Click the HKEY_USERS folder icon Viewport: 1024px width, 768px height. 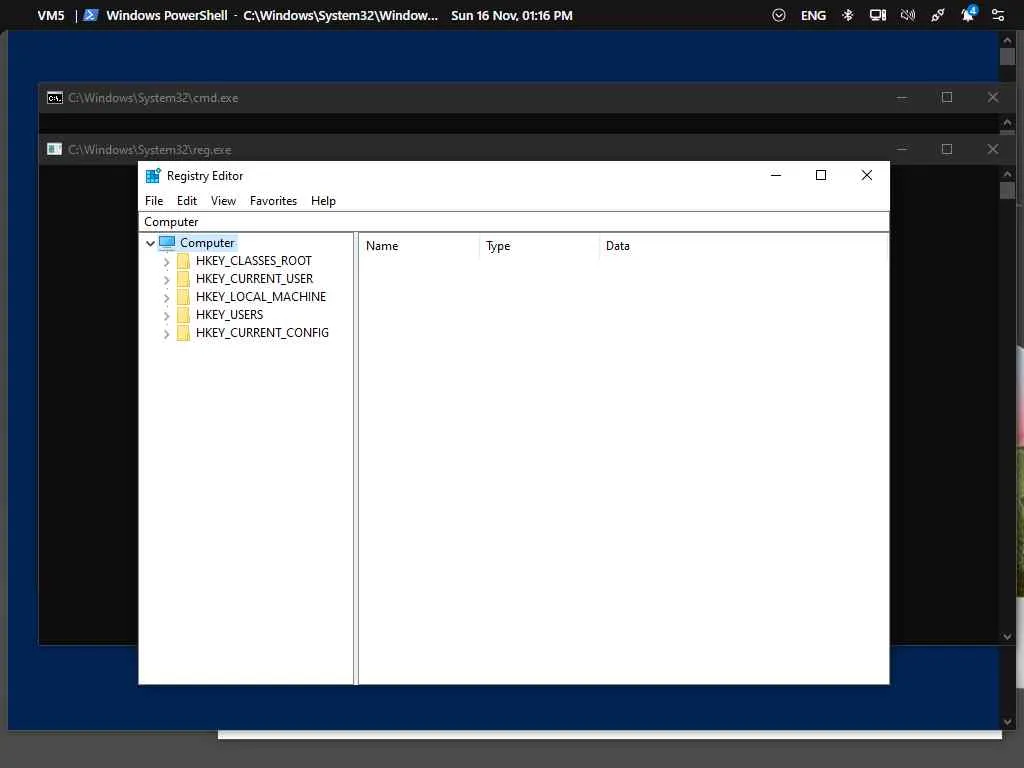[x=184, y=315]
